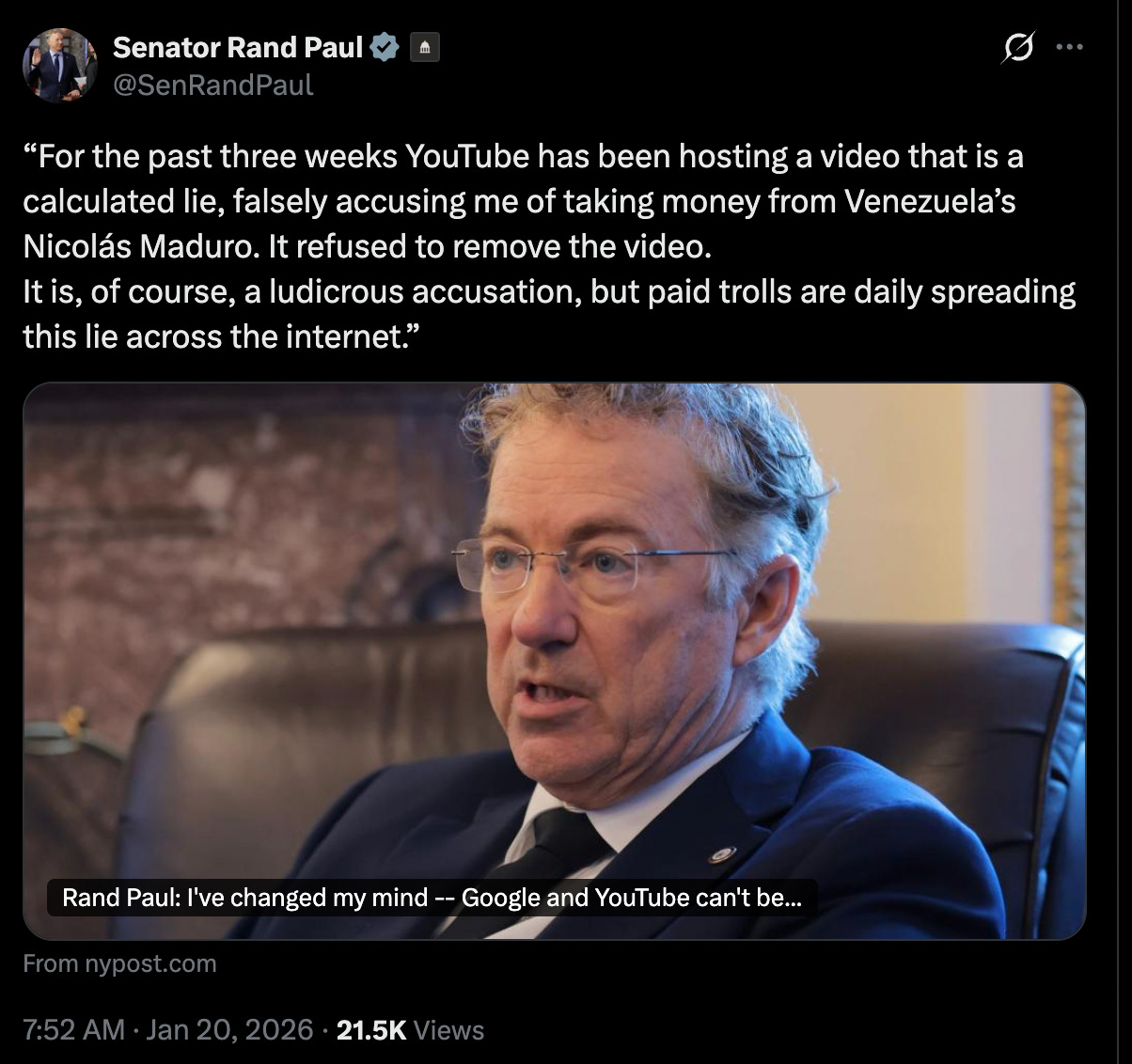The width and height of the screenshot is (1132, 1064).
Task: Click the government account building badge
Action: point(424,47)
